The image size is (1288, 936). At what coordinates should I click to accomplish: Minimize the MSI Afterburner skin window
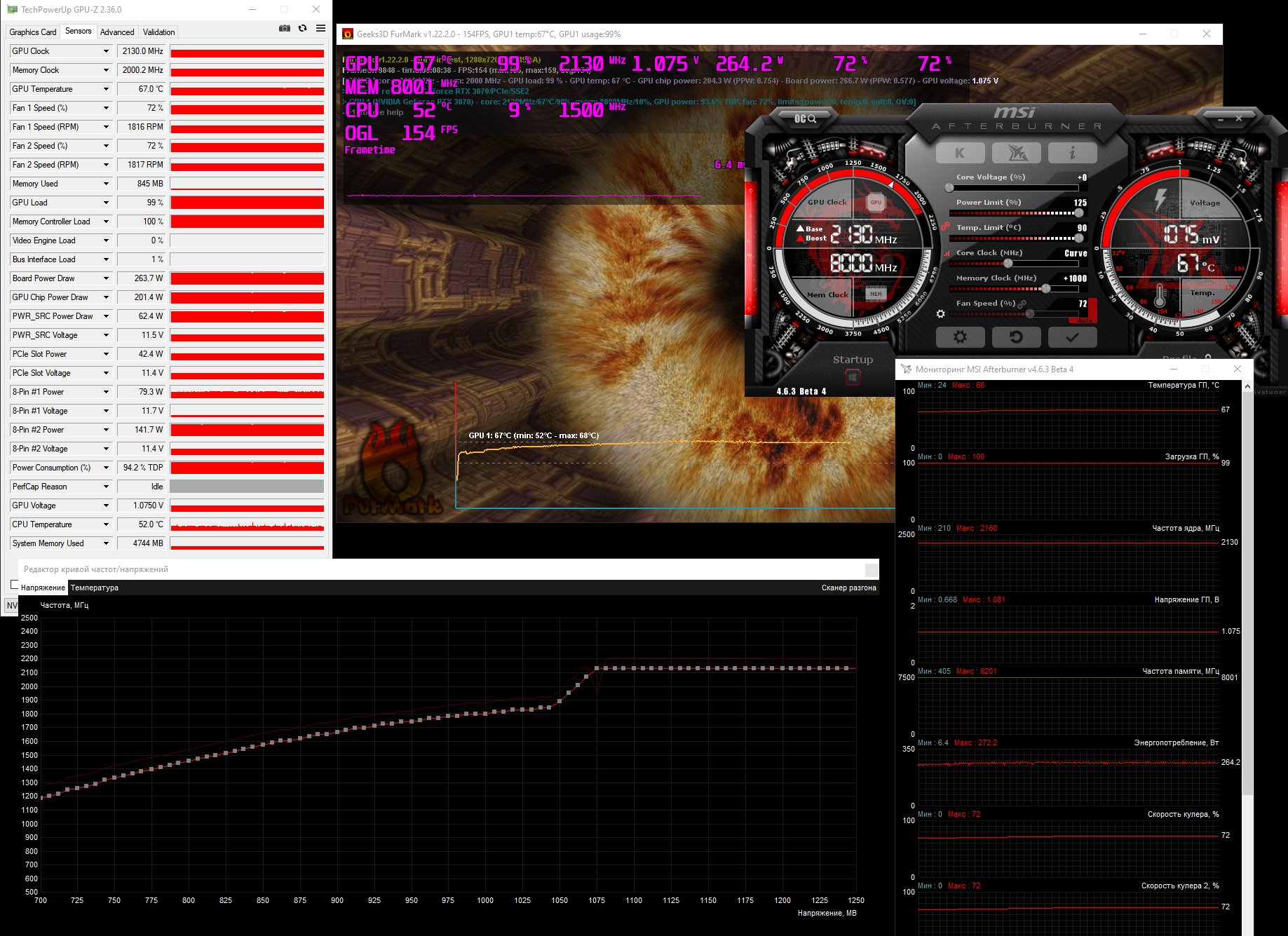tap(1221, 119)
